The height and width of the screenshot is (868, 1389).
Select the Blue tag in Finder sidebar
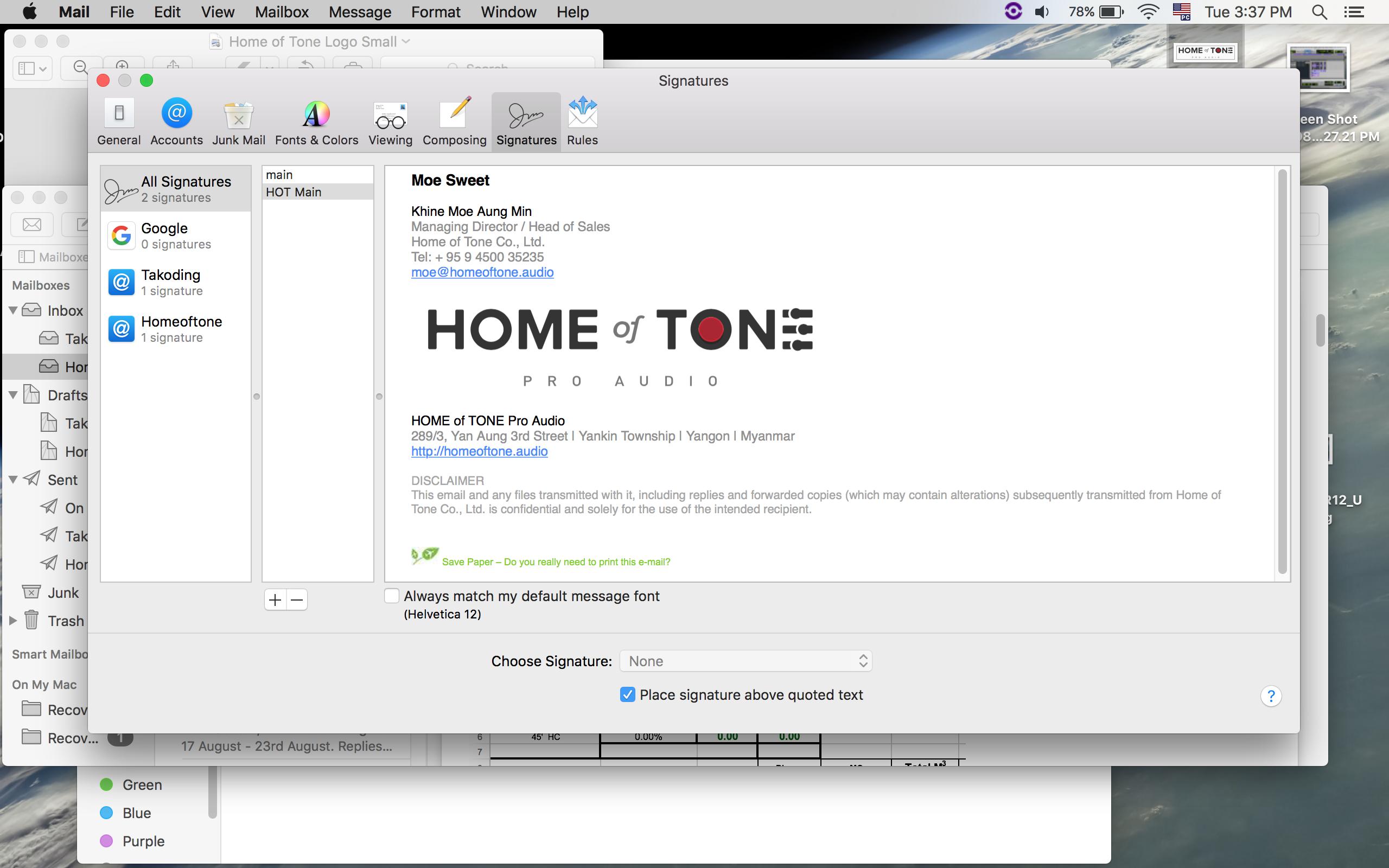(x=126, y=813)
